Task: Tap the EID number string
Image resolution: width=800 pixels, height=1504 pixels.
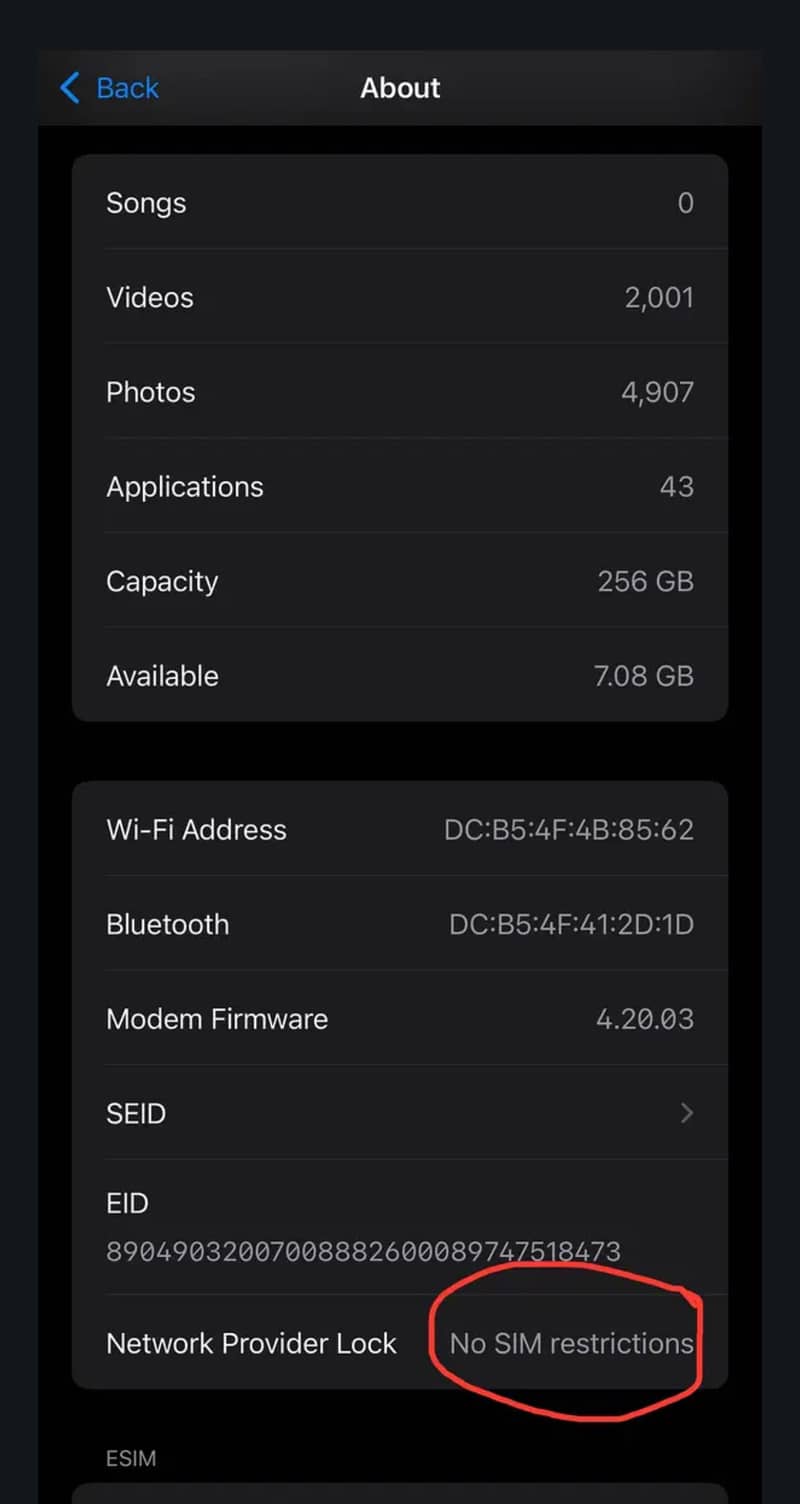Action: coord(363,1251)
